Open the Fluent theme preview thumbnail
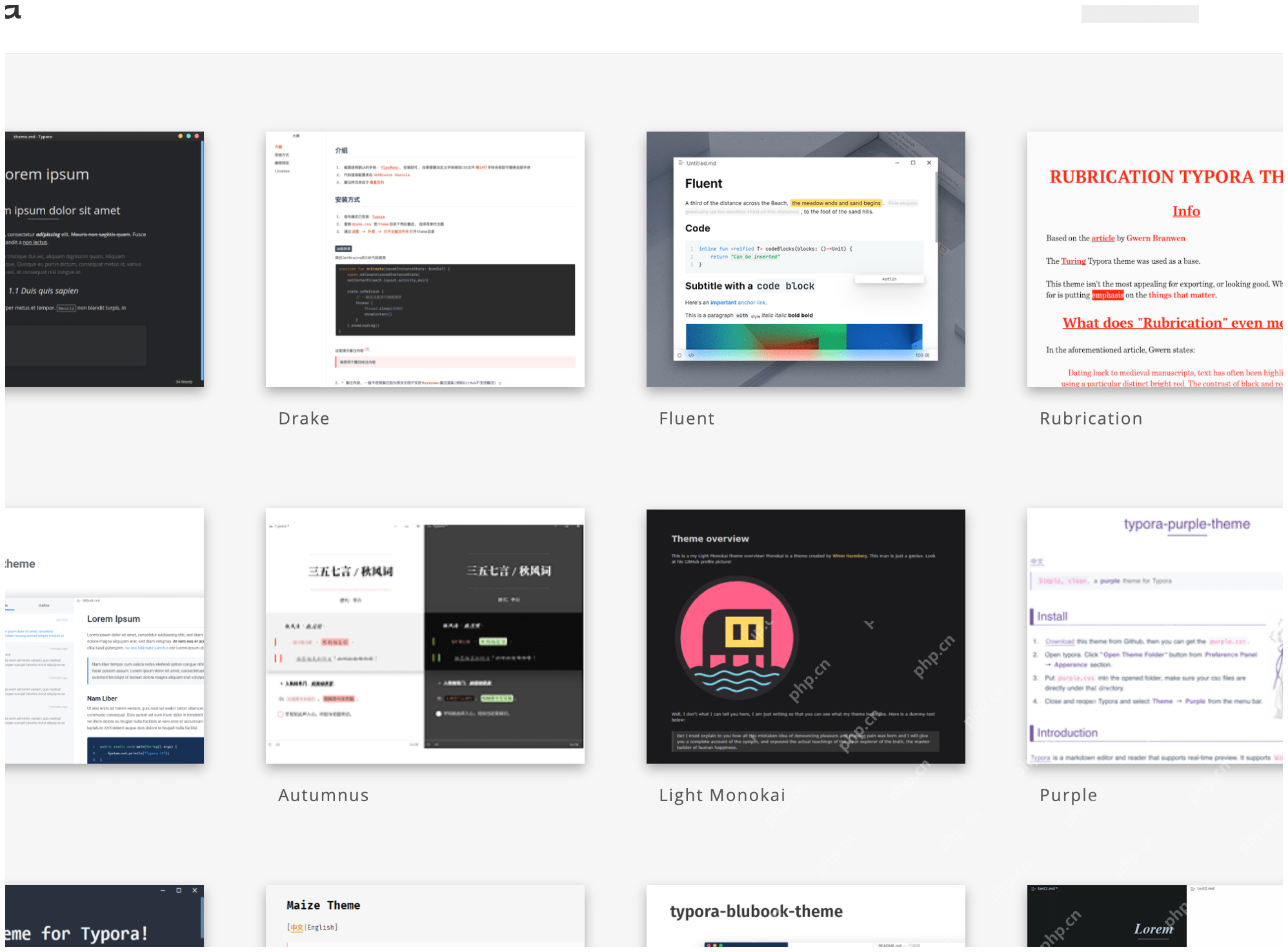Image resolution: width=1288 pixels, height=952 pixels. pos(806,259)
